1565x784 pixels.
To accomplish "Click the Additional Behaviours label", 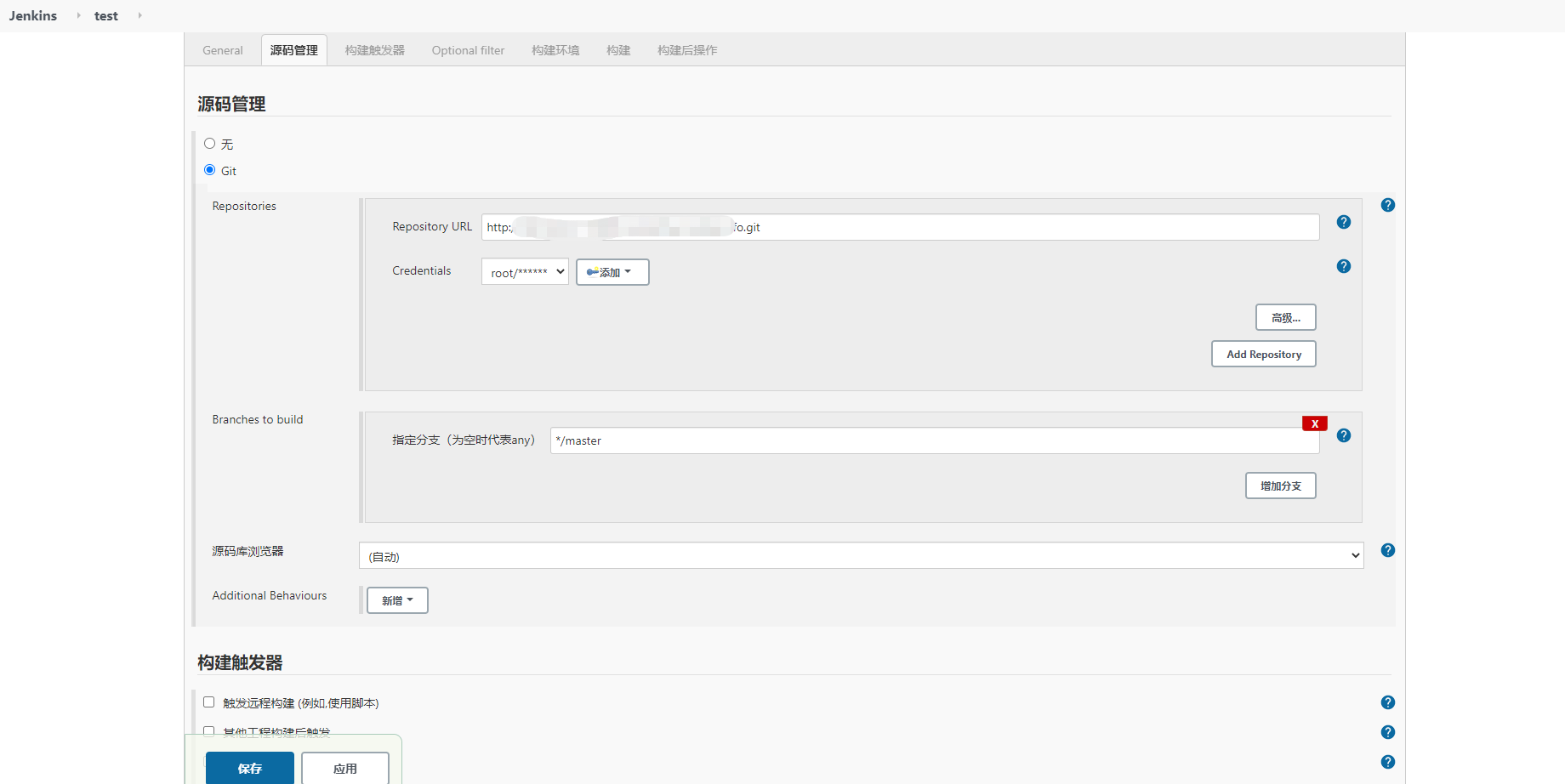I will pos(270,595).
